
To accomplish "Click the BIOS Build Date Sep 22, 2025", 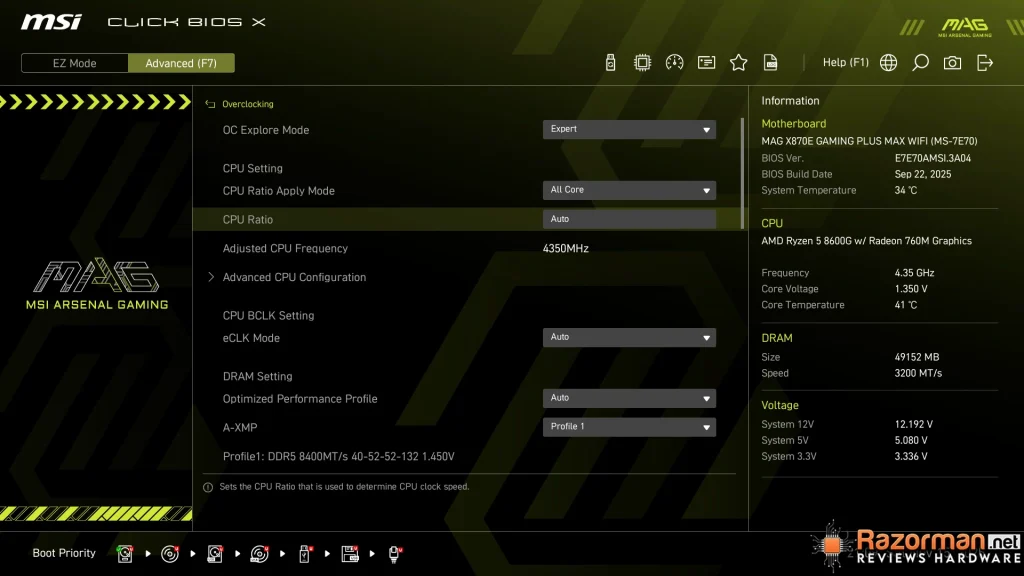I will 923,174.
